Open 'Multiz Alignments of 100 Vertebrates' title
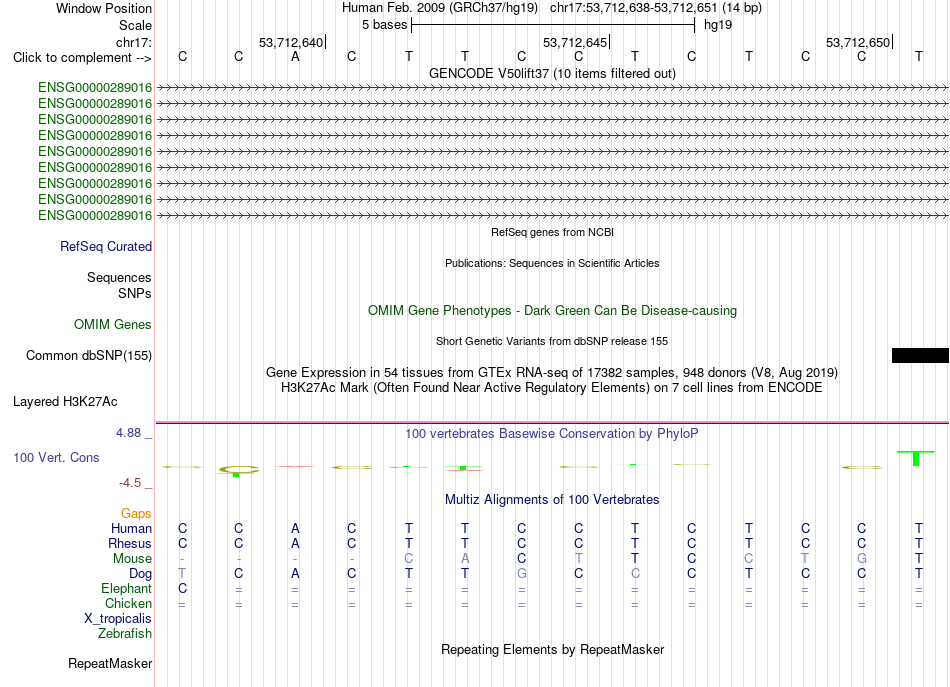 [x=552, y=499]
